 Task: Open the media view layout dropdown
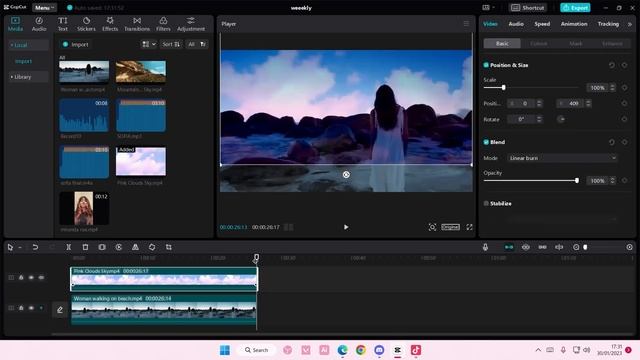[149, 44]
